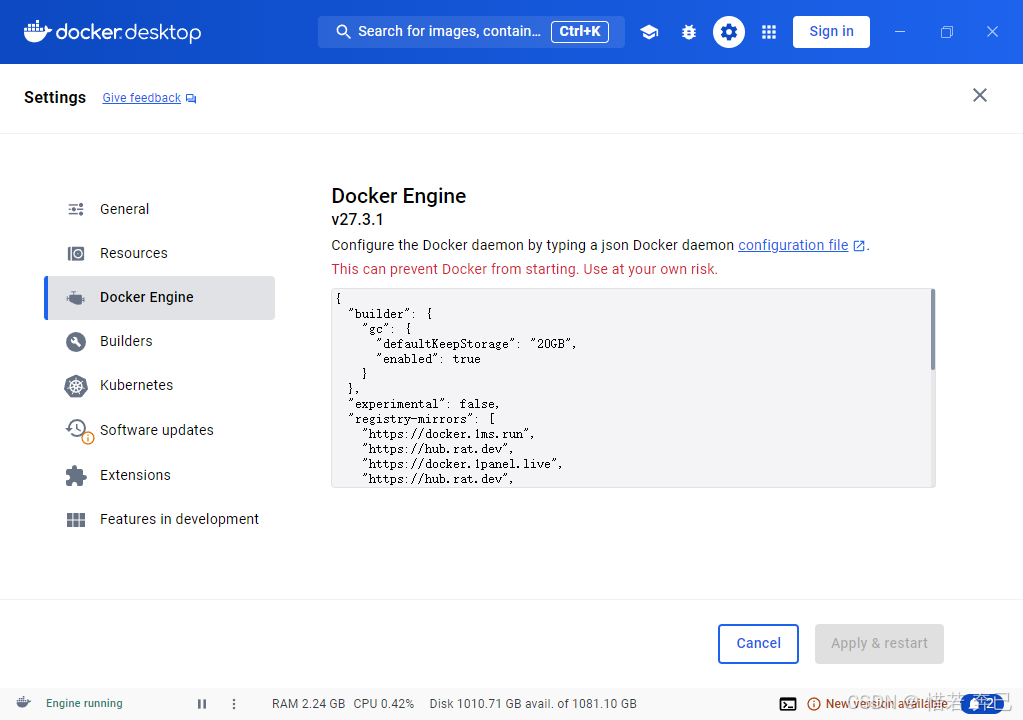Open the Learning center graduation cap icon
1023x720 pixels.
point(649,32)
